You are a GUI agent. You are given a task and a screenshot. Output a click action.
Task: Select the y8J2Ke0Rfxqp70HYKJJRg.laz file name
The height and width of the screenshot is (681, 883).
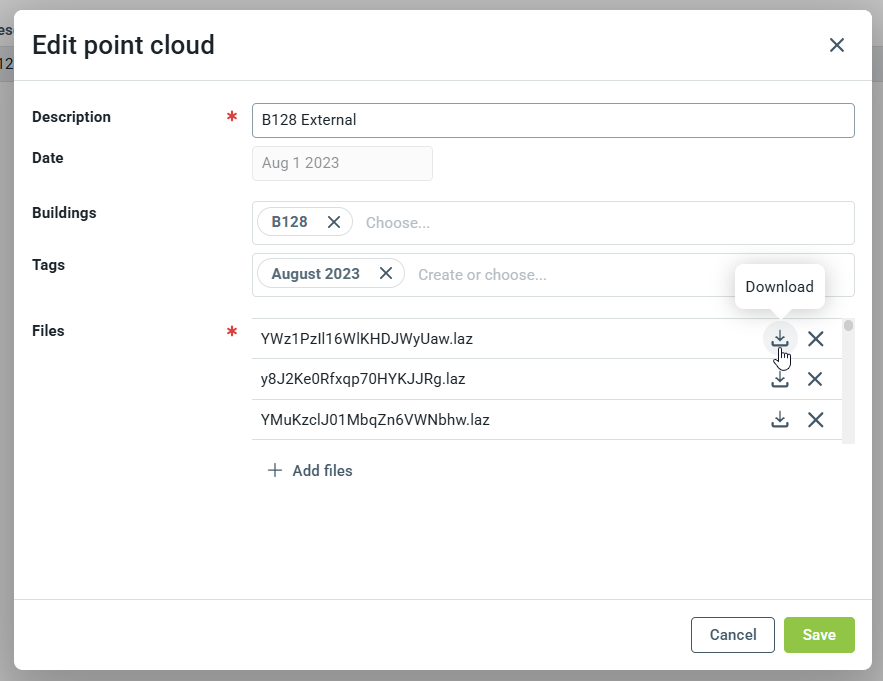point(363,379)
